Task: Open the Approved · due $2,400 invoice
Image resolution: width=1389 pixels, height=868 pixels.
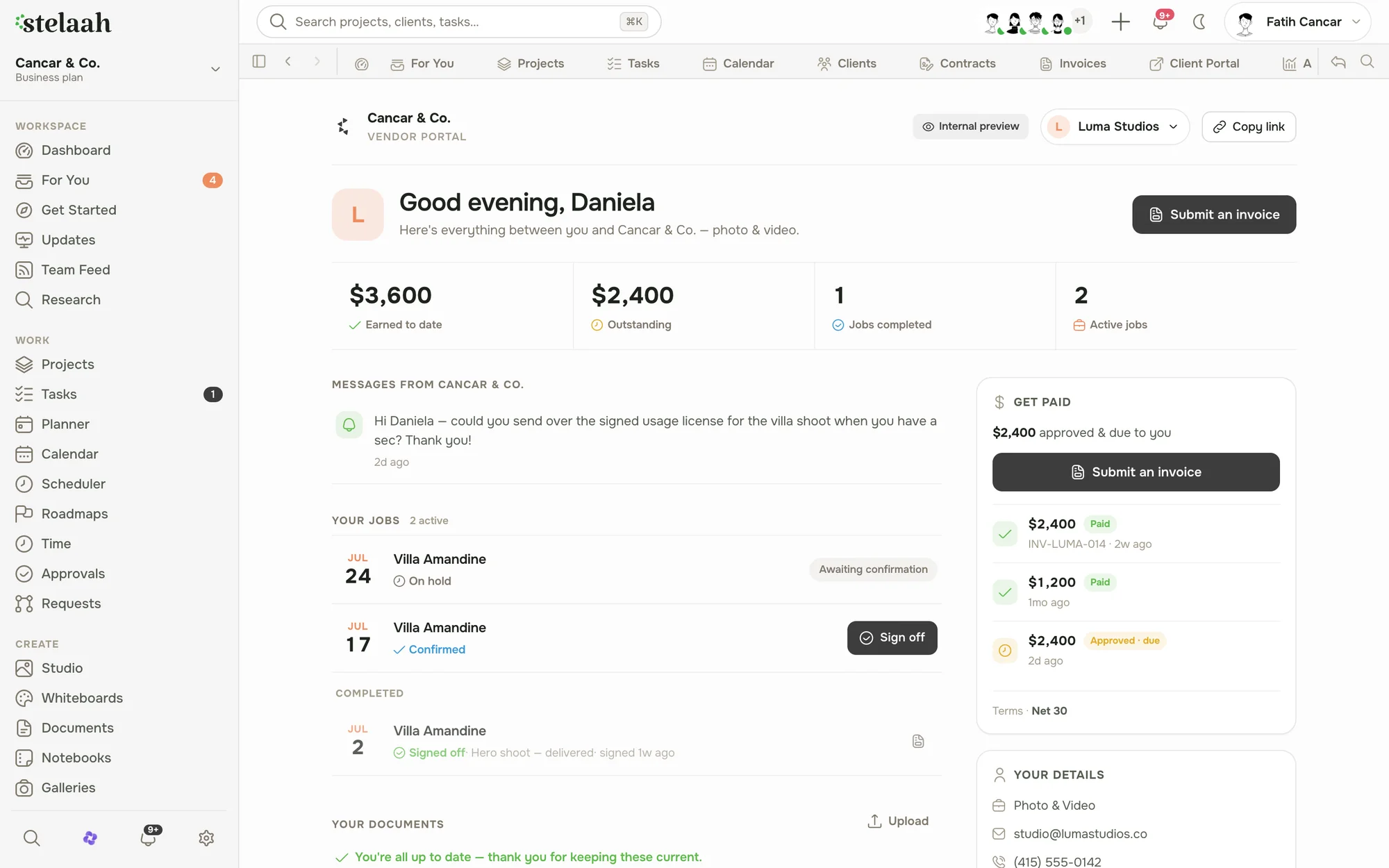Action: [1136, 650]
